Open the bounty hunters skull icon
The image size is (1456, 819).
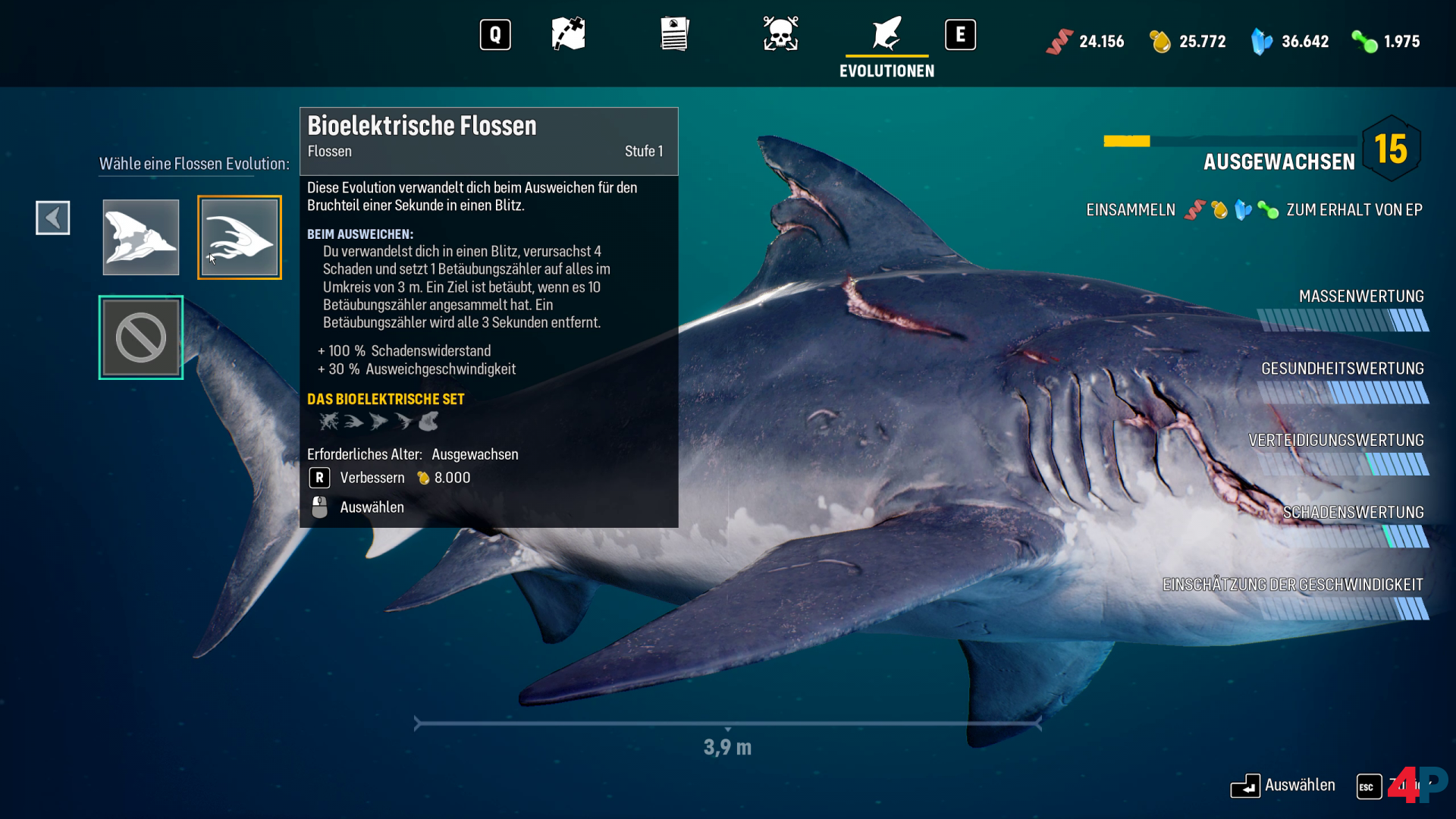coord(780,33)
